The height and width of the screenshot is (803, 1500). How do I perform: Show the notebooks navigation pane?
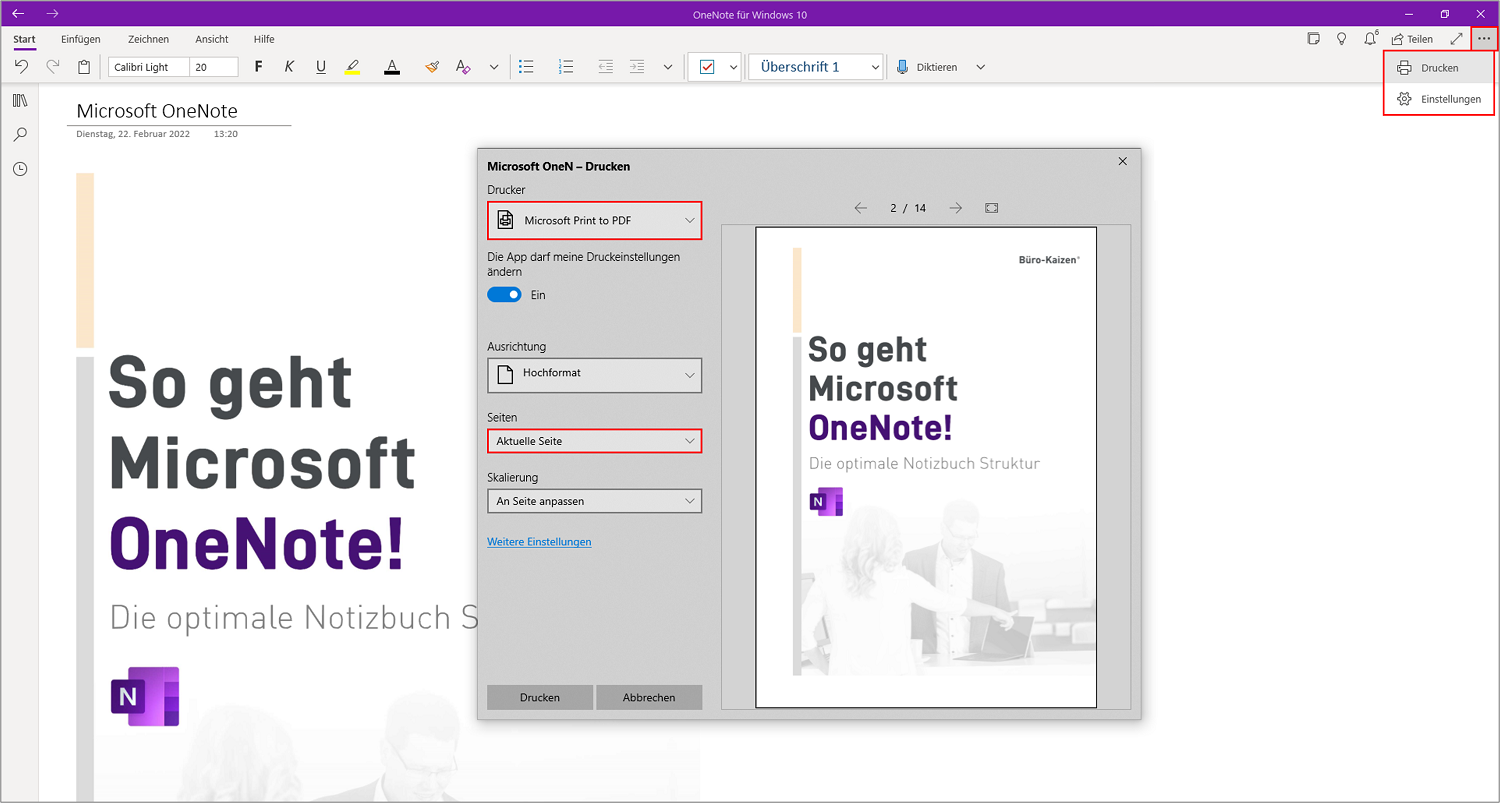20,101
